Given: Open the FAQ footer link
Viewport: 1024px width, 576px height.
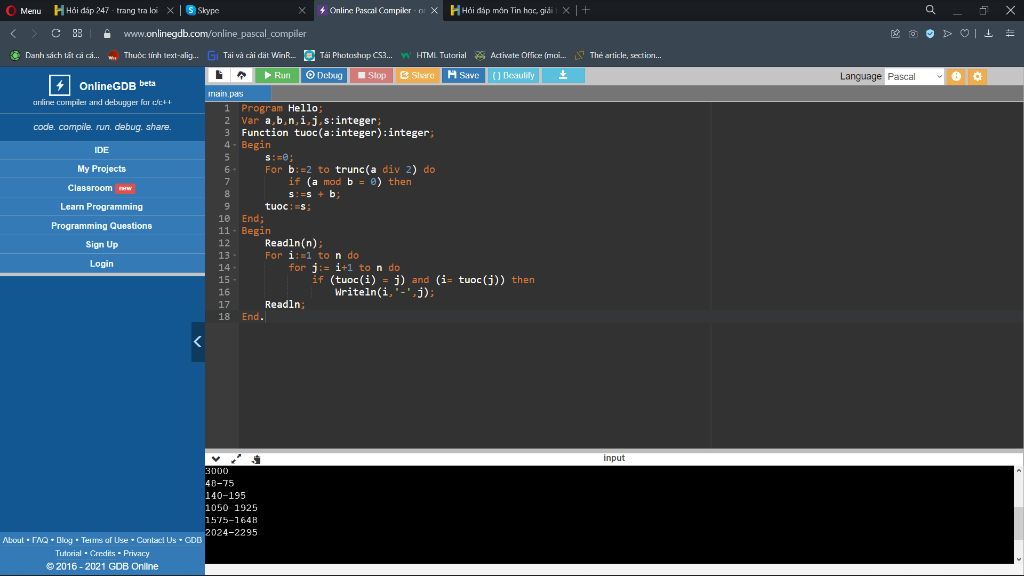Looking at the screenshot, I should 40,540.
